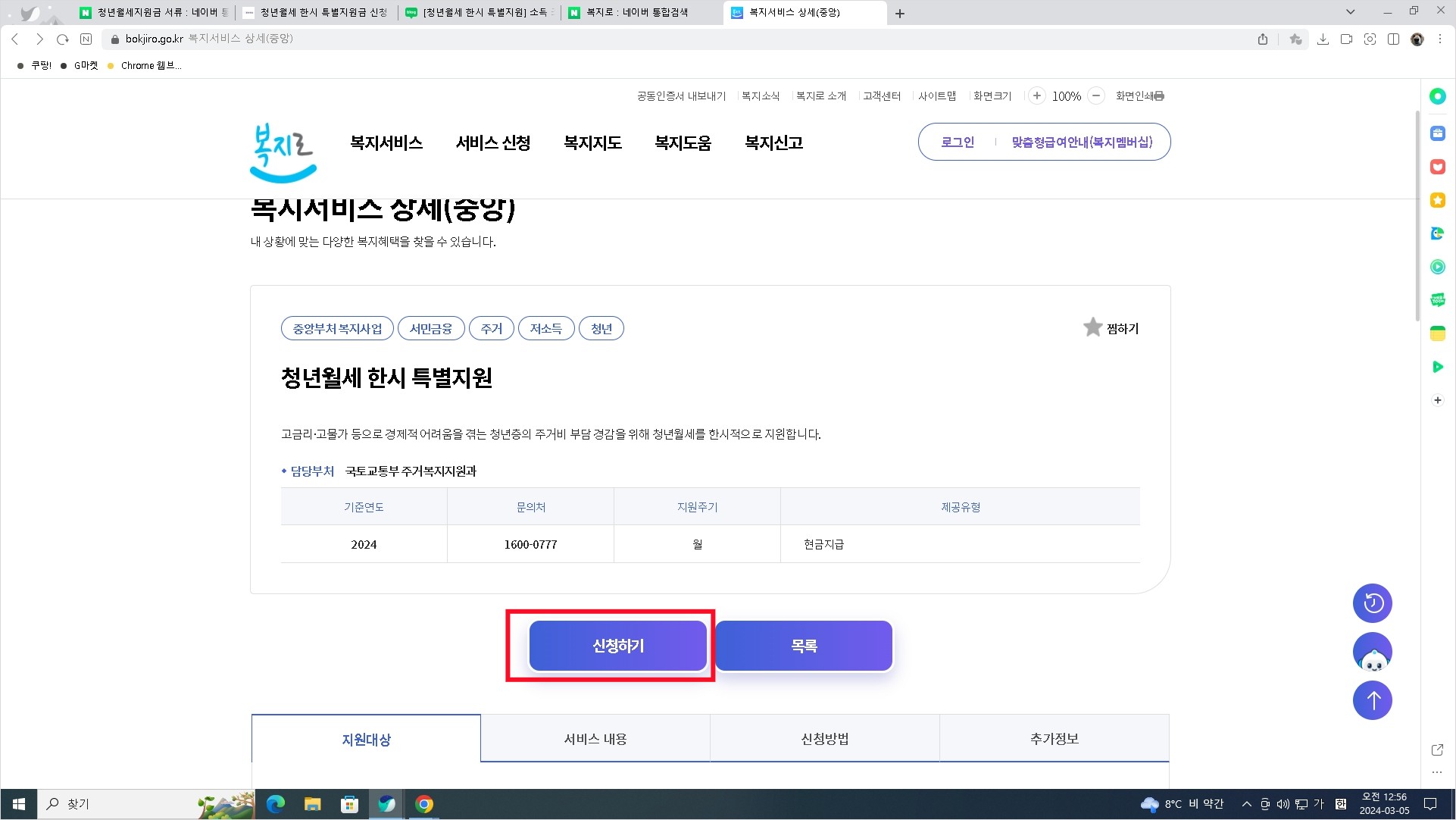
Task: Open the 복지서비스 menu
Action: (x=386, y=142)
